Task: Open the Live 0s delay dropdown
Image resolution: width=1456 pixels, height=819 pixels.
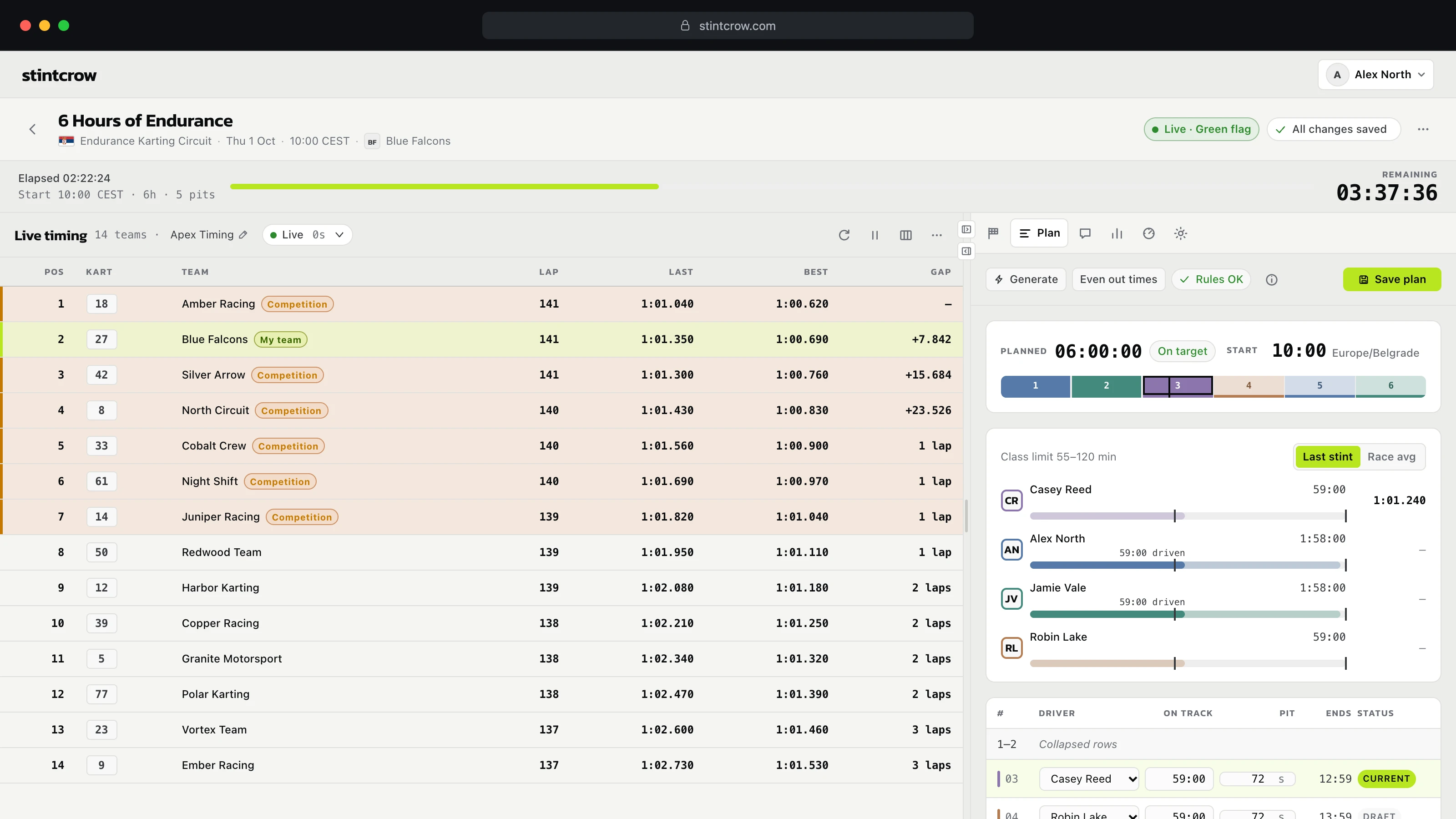Action: point(307,235)
